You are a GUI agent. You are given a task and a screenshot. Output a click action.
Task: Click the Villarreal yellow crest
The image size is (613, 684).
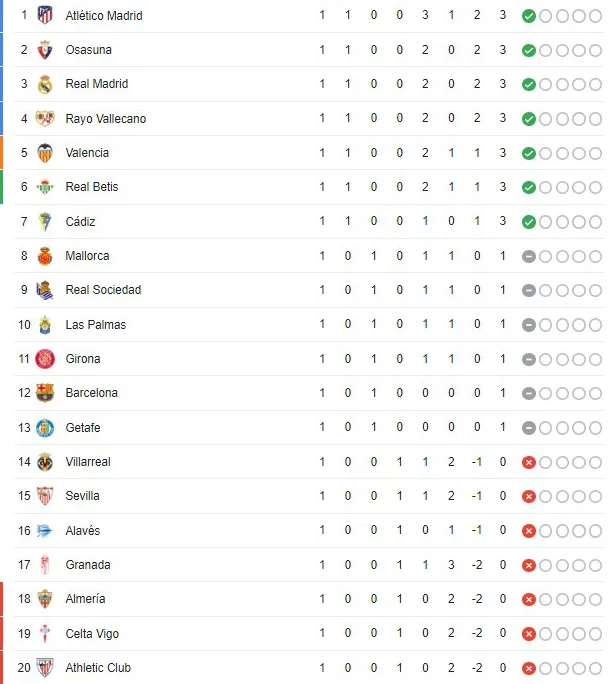coord(45,462)
